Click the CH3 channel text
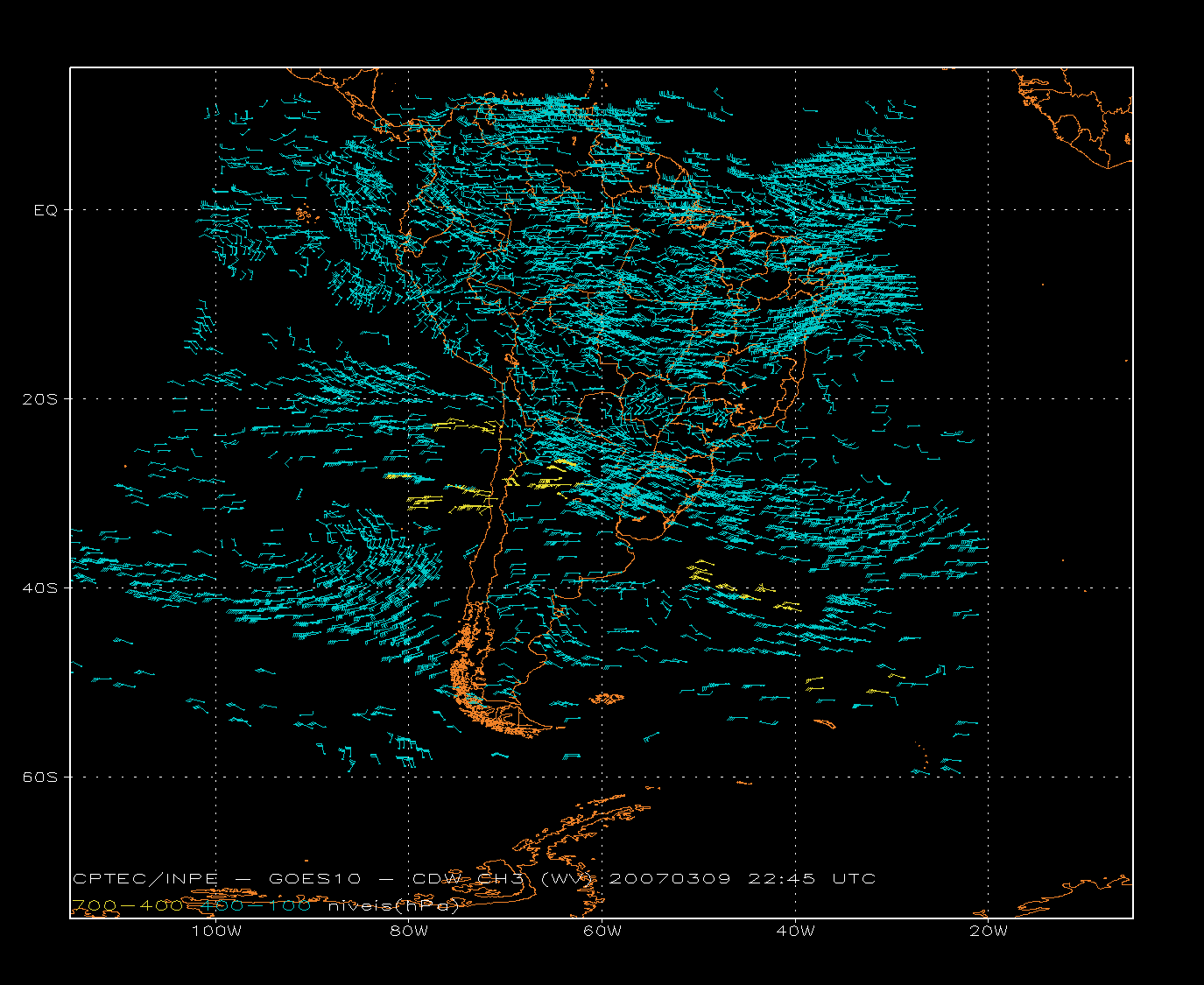 pyautogui.click(x=503, y=878)
